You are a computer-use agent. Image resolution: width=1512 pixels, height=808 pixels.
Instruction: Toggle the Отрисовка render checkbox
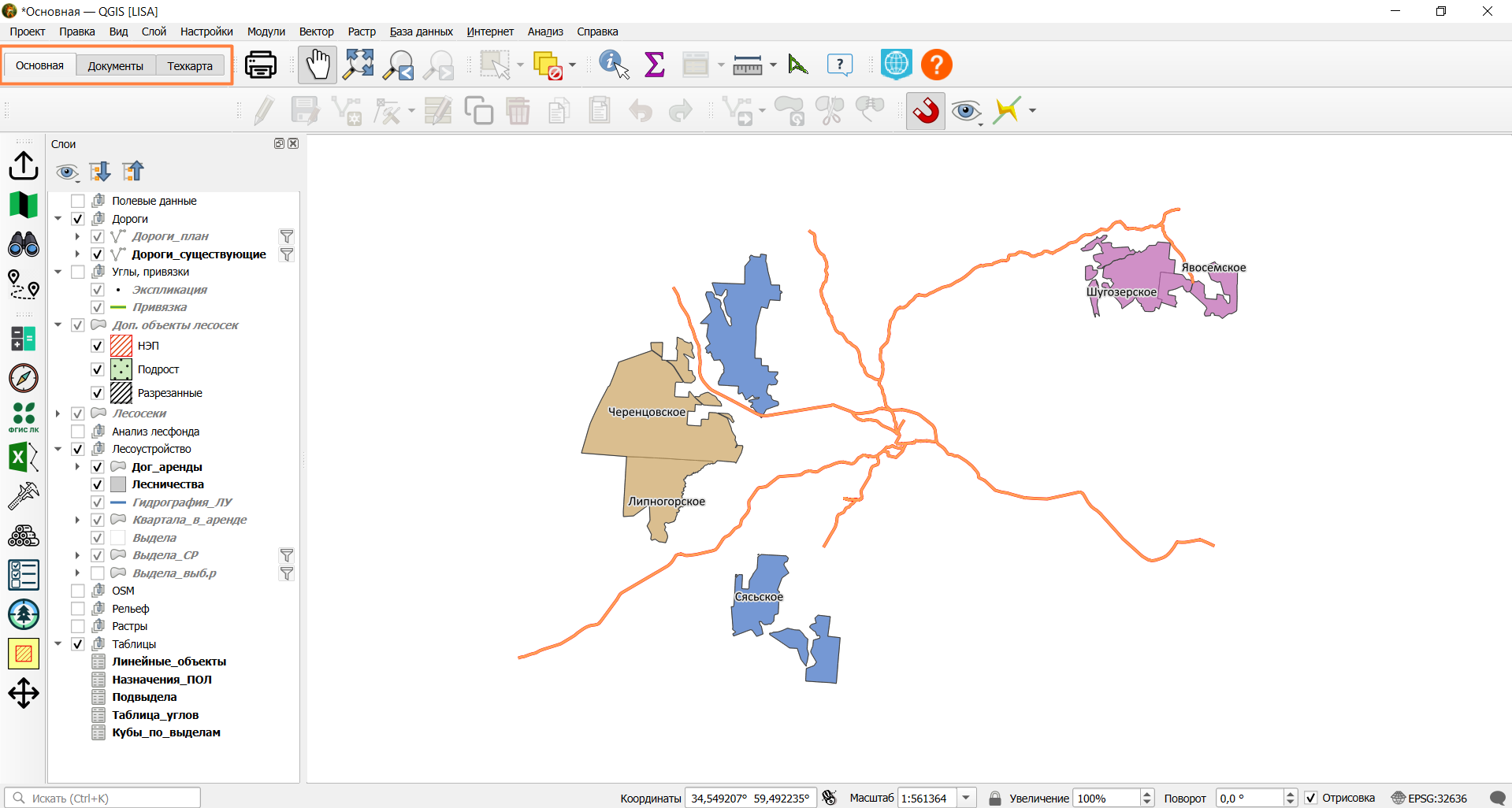pos(1311,798)
